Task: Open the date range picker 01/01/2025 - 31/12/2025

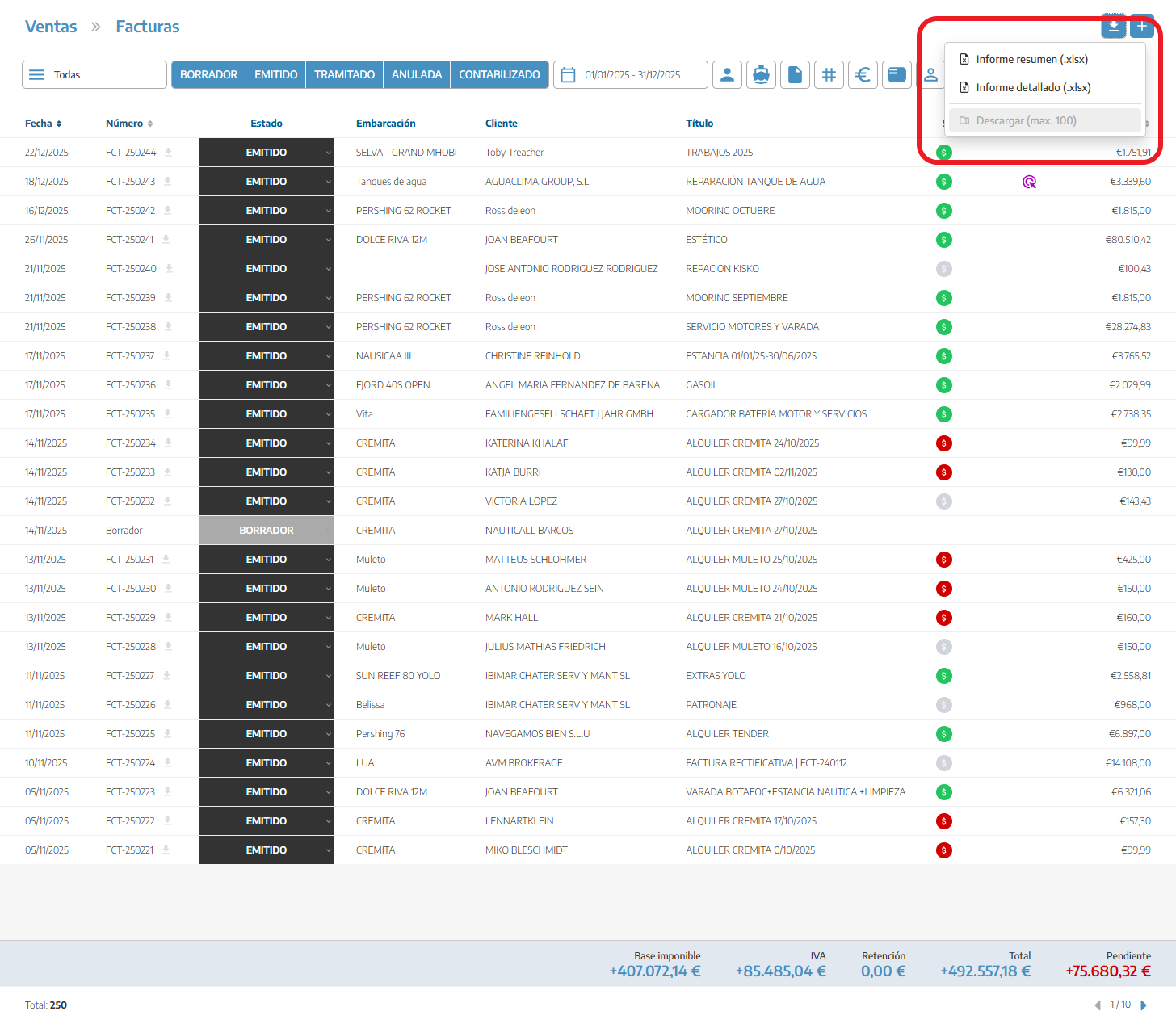Action: pyautogui.click(x=631, y=75)
